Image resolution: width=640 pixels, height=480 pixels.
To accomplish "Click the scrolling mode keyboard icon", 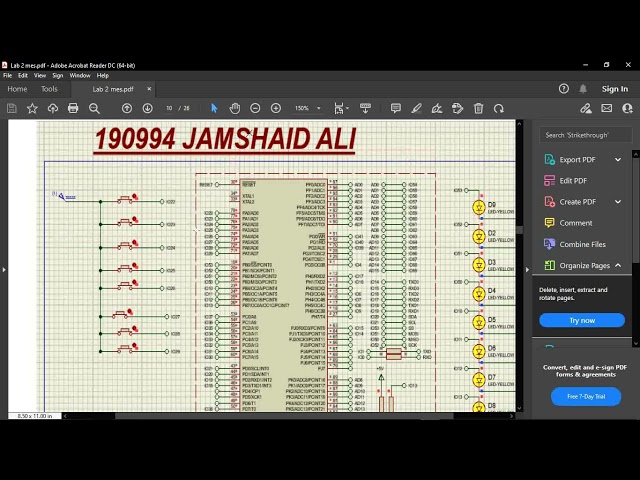I will [x=365, y=108].
